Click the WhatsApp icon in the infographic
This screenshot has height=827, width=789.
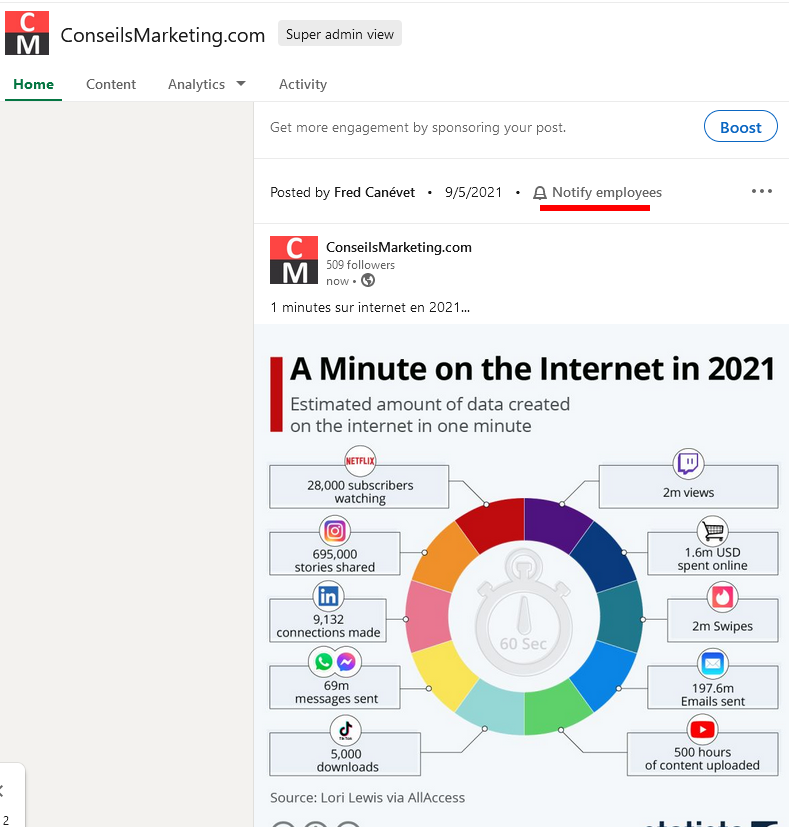point(323,661)
